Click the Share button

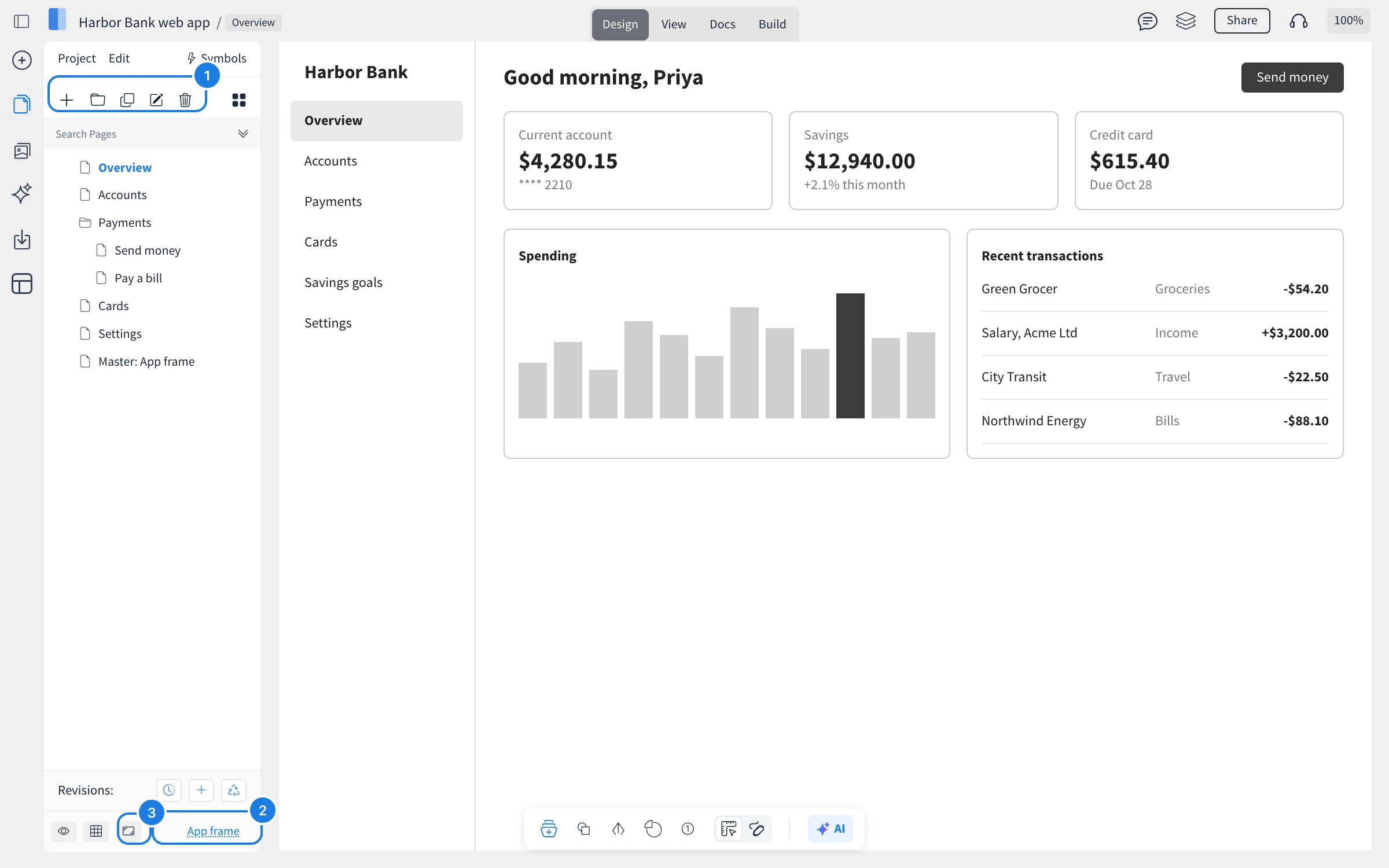1242,21
